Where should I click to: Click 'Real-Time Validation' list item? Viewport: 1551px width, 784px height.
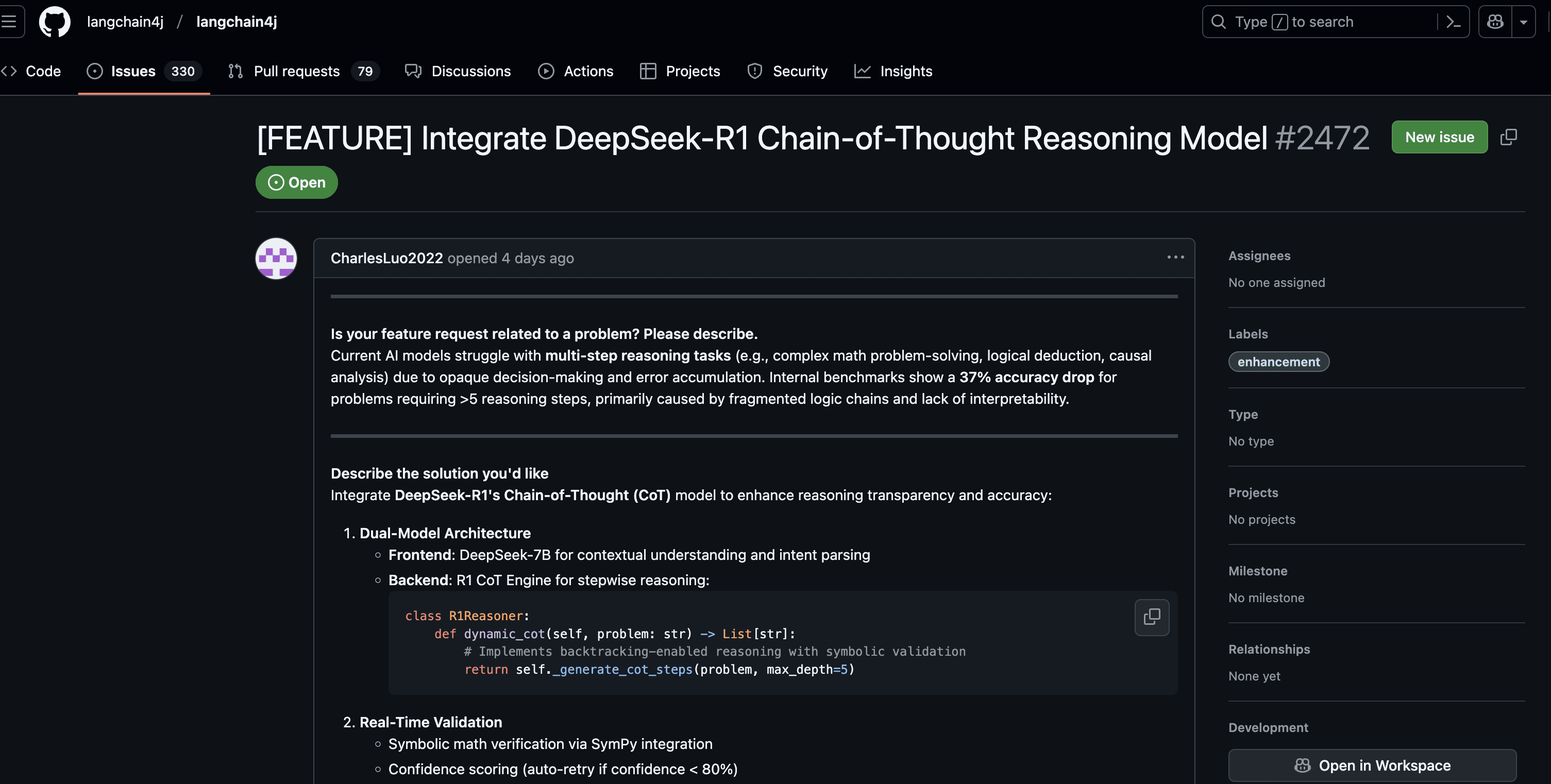(x=430, y=722)
